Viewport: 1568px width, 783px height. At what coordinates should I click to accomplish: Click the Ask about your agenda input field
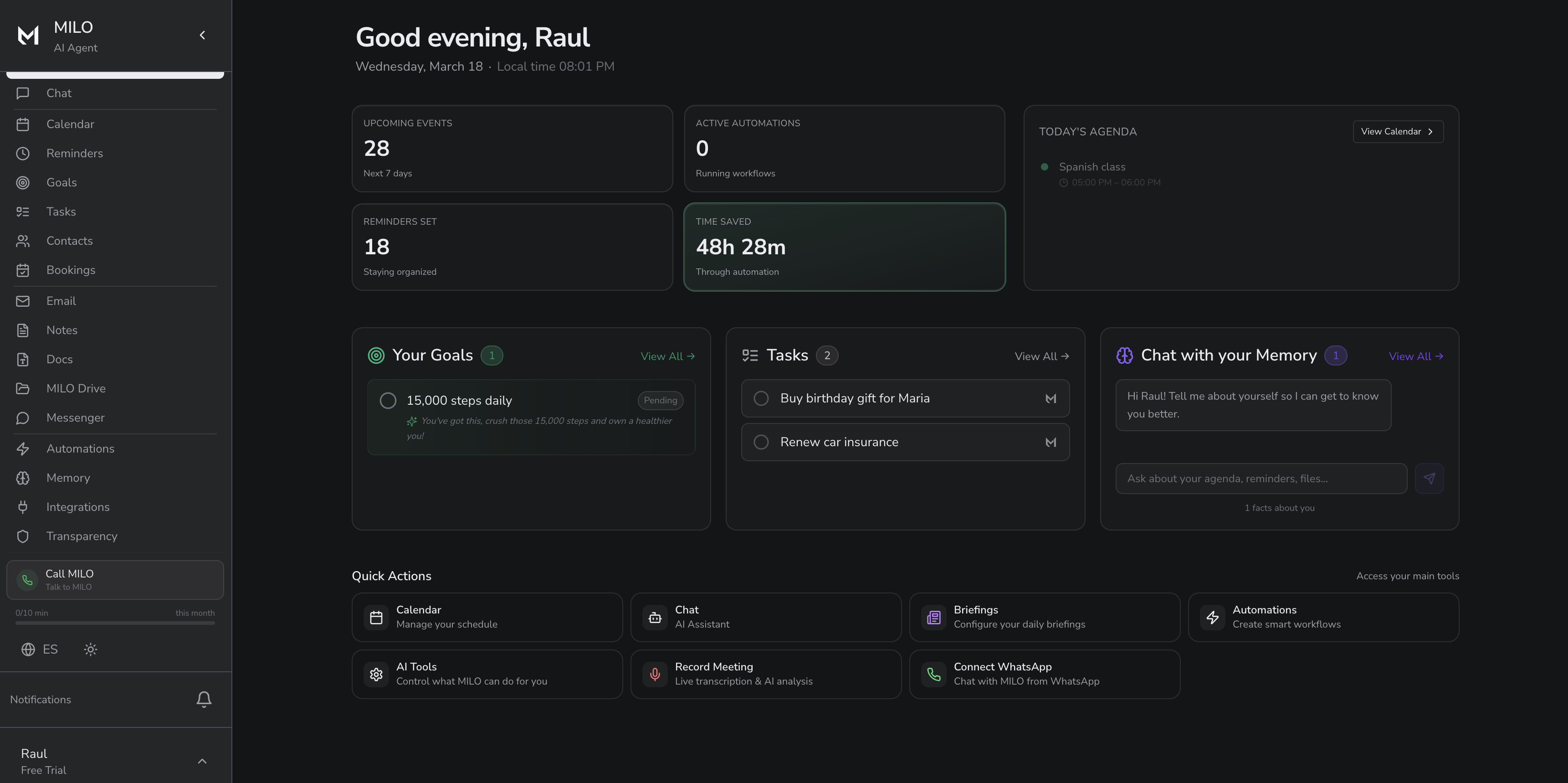pyautogui.click(x=1261, y=479)
